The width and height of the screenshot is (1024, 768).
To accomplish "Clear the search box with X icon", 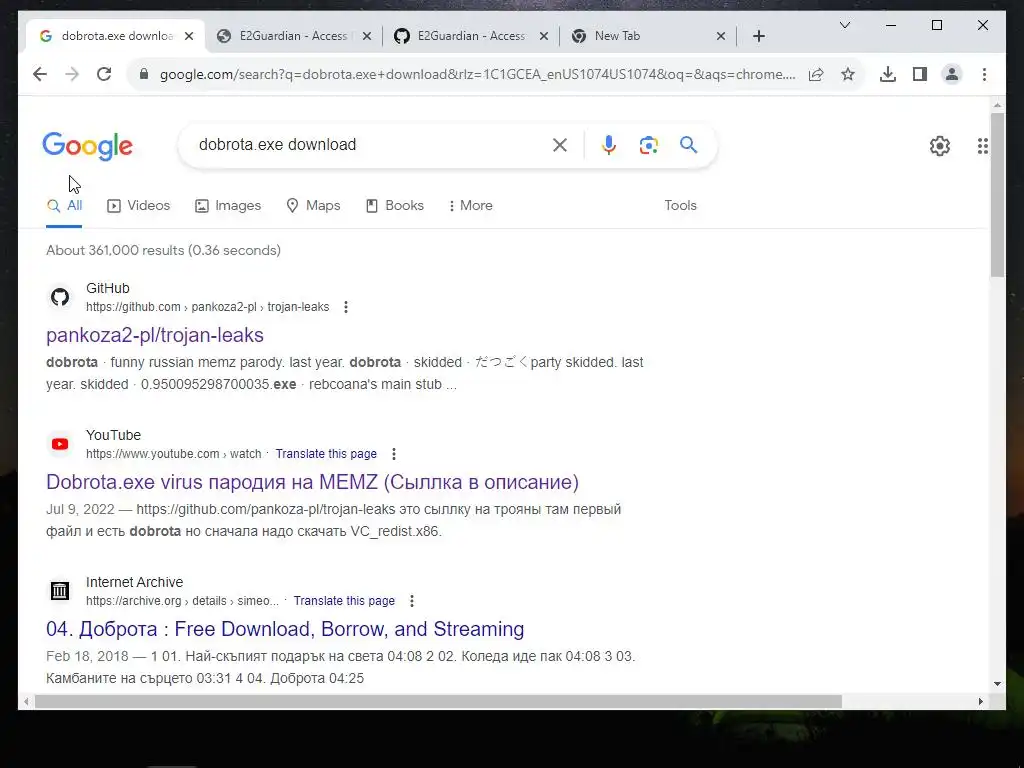I will (560, 145).
